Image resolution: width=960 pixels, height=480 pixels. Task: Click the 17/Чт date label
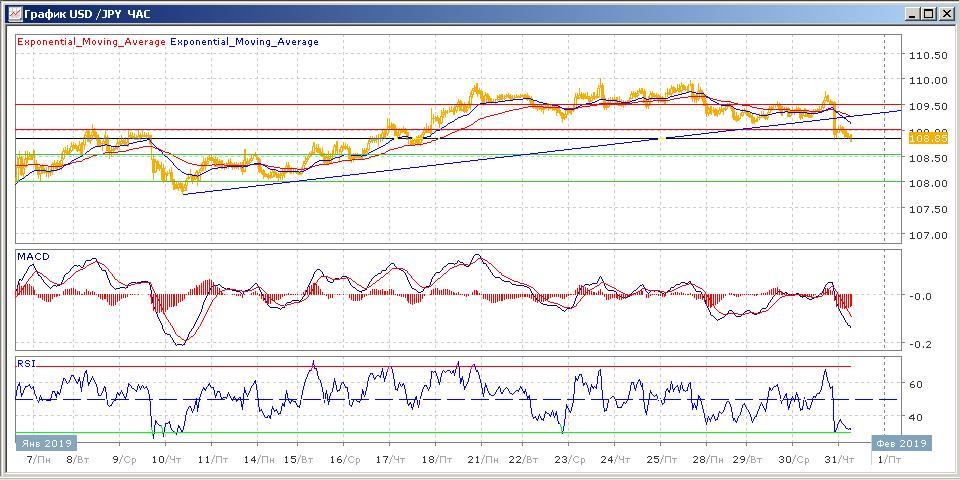390,460
